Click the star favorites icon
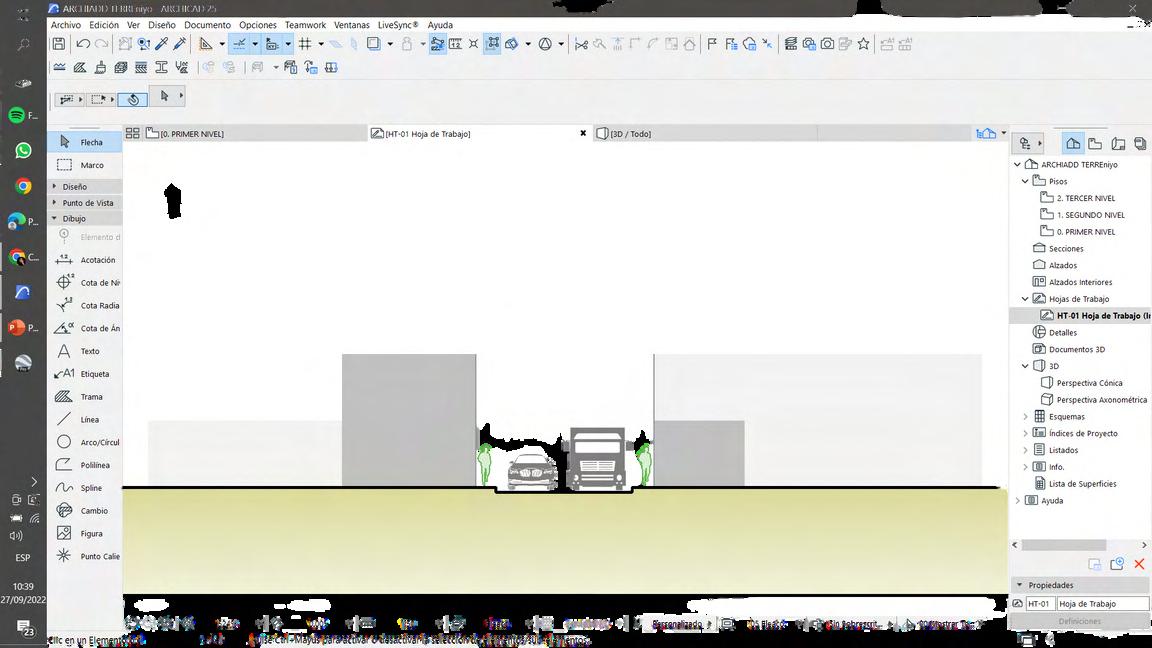Screen dimensions: 1152x648 (863, 44)
